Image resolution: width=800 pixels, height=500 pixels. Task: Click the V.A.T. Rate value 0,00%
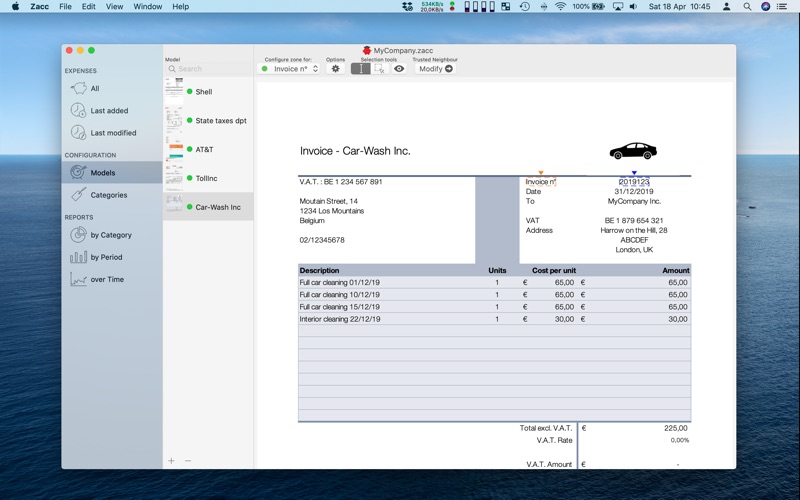680,440
